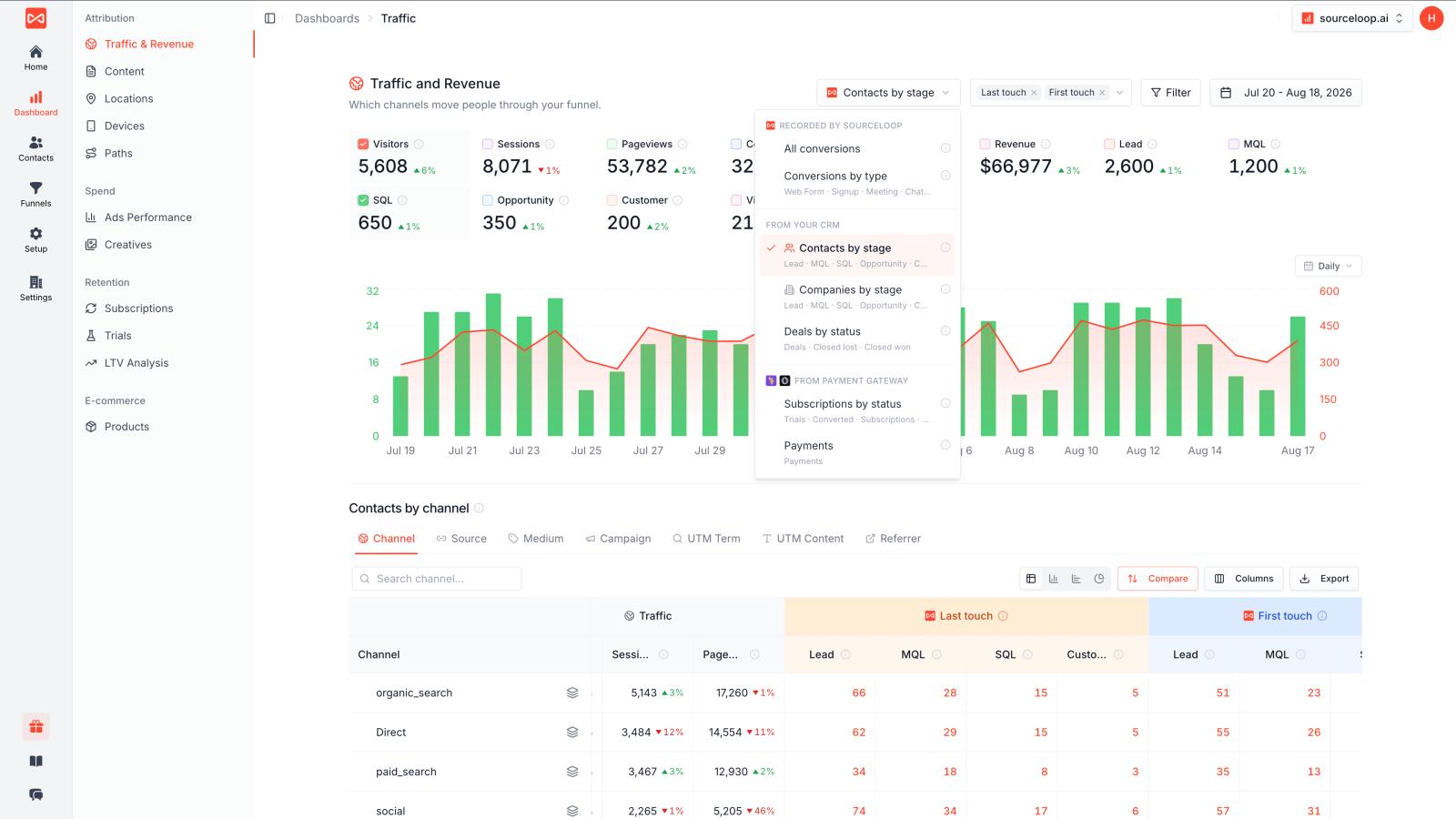Image resolution: width=1456 pixels, height=819 pixels.
Task: Click the Export button
Action: tap(1324, 579)
